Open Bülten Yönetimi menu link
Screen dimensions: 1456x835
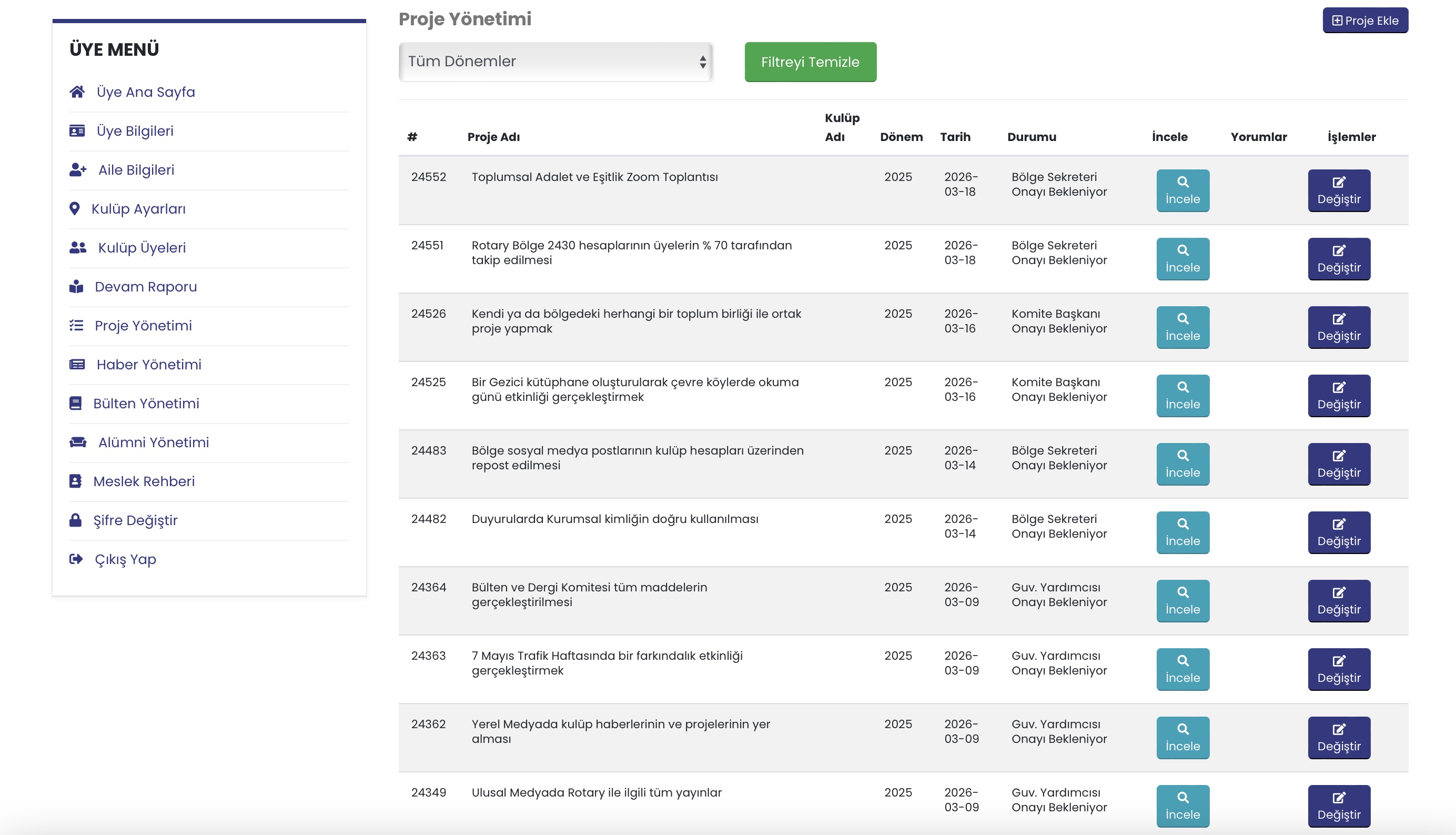[x=146, y=404]
